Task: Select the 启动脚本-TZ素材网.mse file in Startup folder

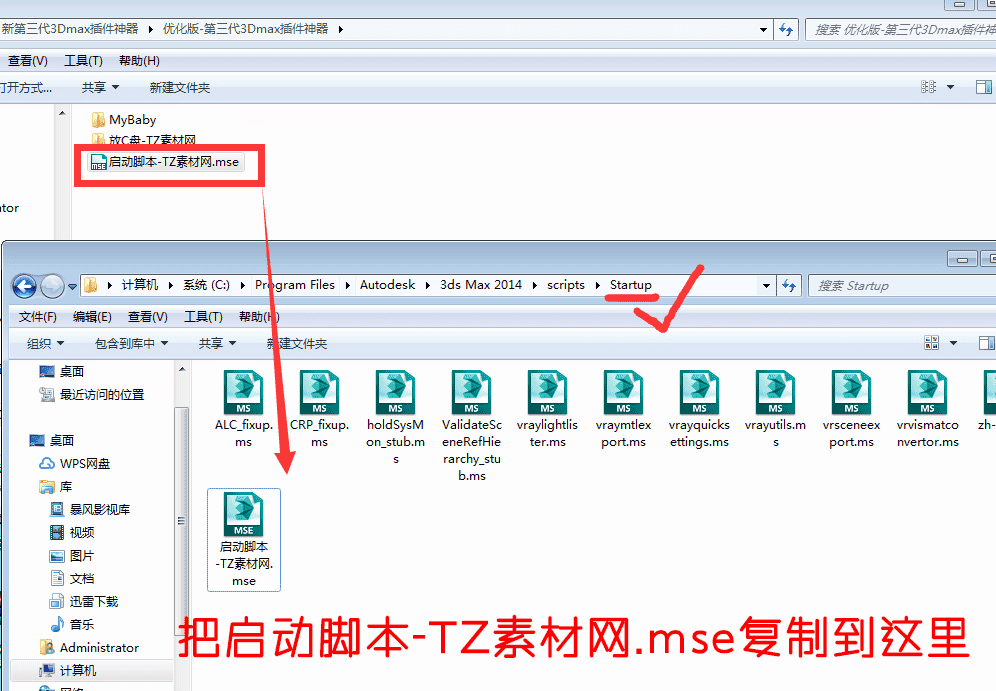Action: click(x=244, y=540)
